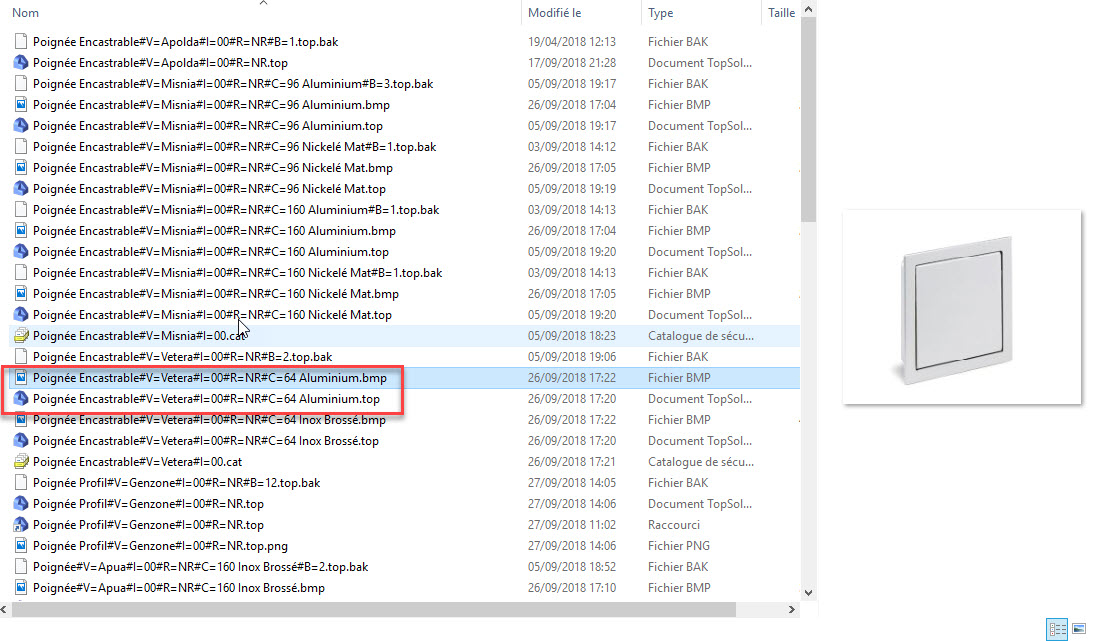Select Misnia C=160 Nickelé Mat.top file
The width and height of the screenshot is (1094, 641).
pyautogui.click(x=212, y=315)
